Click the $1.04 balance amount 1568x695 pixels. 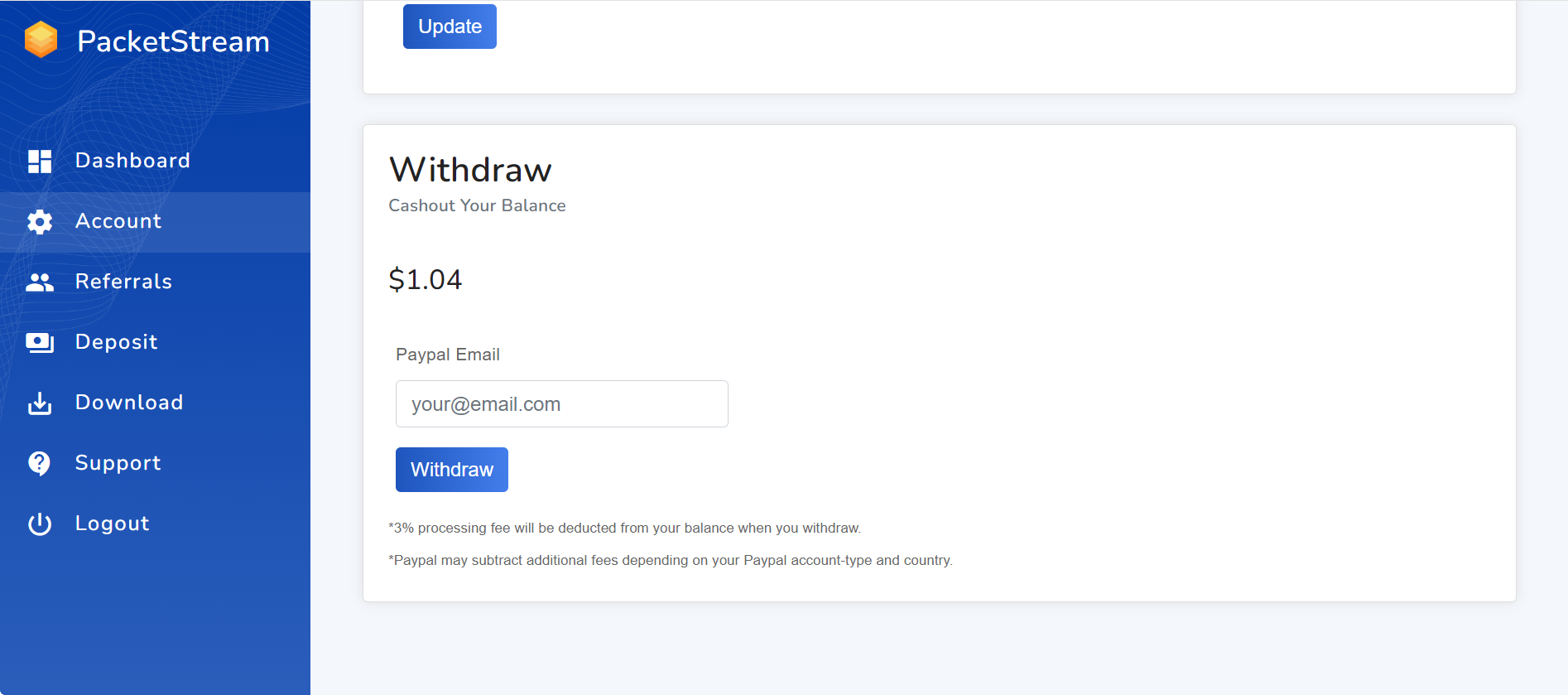pyautogui.click(x=426, y=279)
